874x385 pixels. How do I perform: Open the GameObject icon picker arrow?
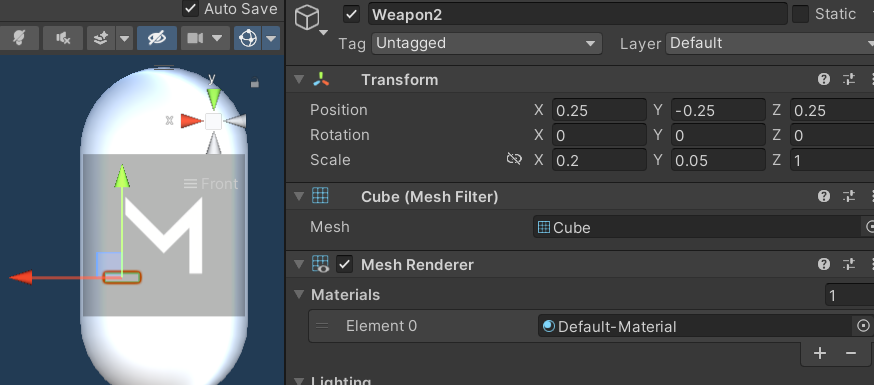(x=324, y=33)
